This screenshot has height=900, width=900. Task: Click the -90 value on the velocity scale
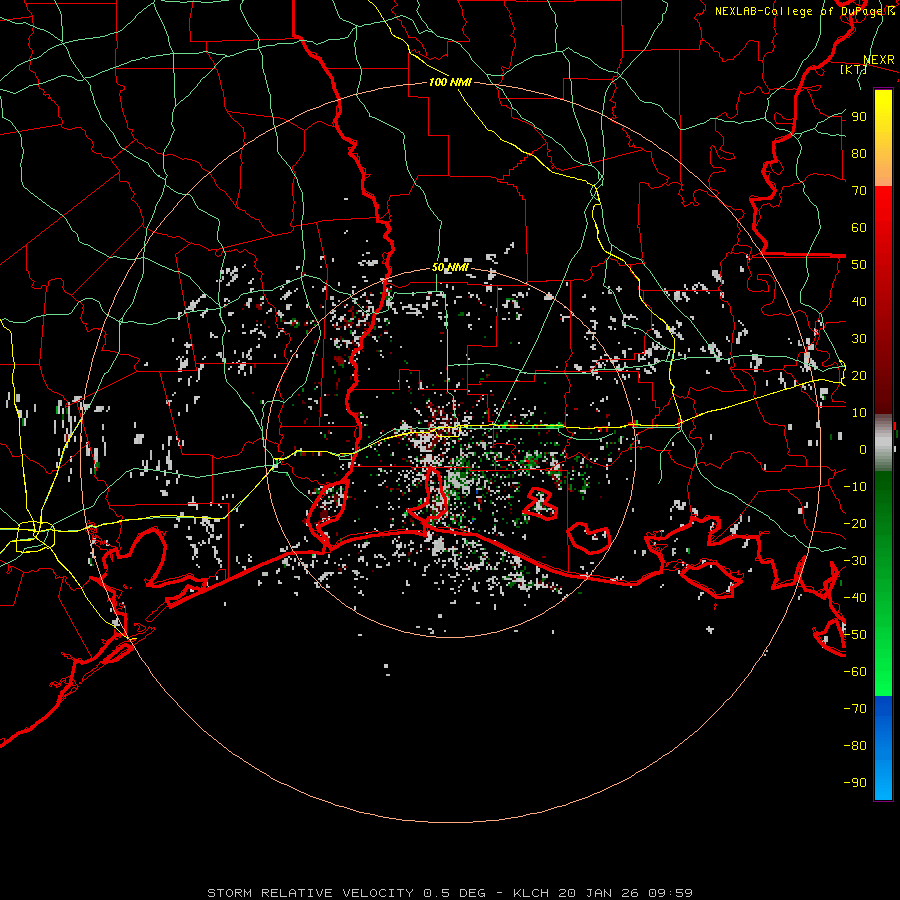855,783
